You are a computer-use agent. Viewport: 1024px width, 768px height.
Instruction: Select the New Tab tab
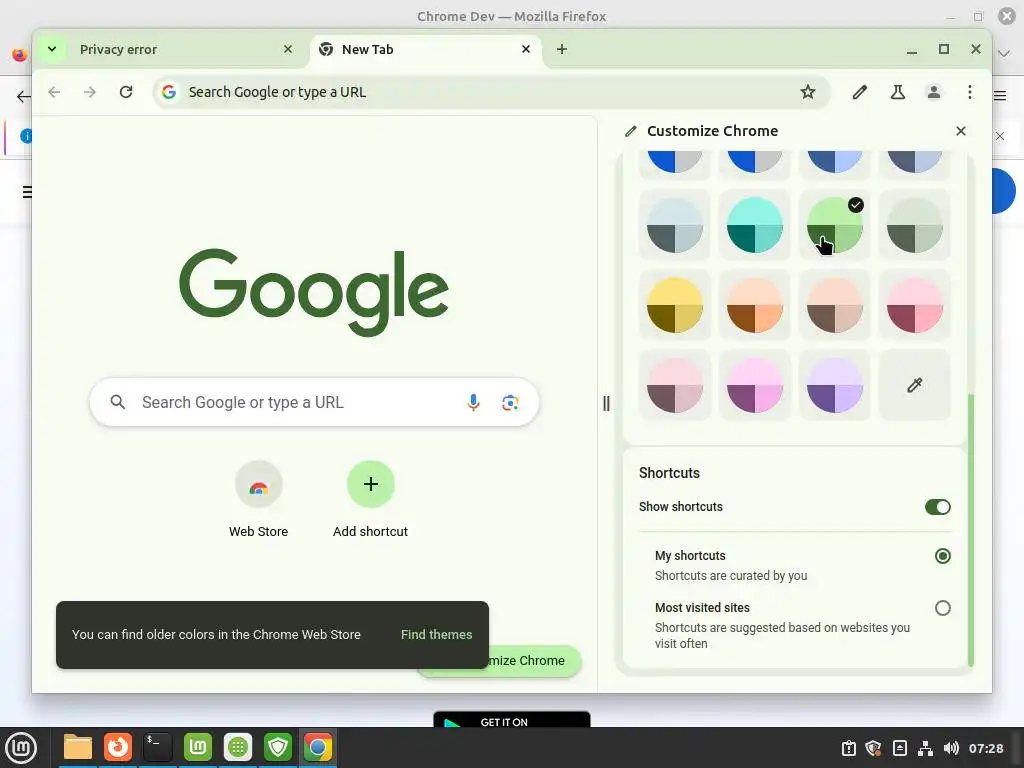coord(424,50)
